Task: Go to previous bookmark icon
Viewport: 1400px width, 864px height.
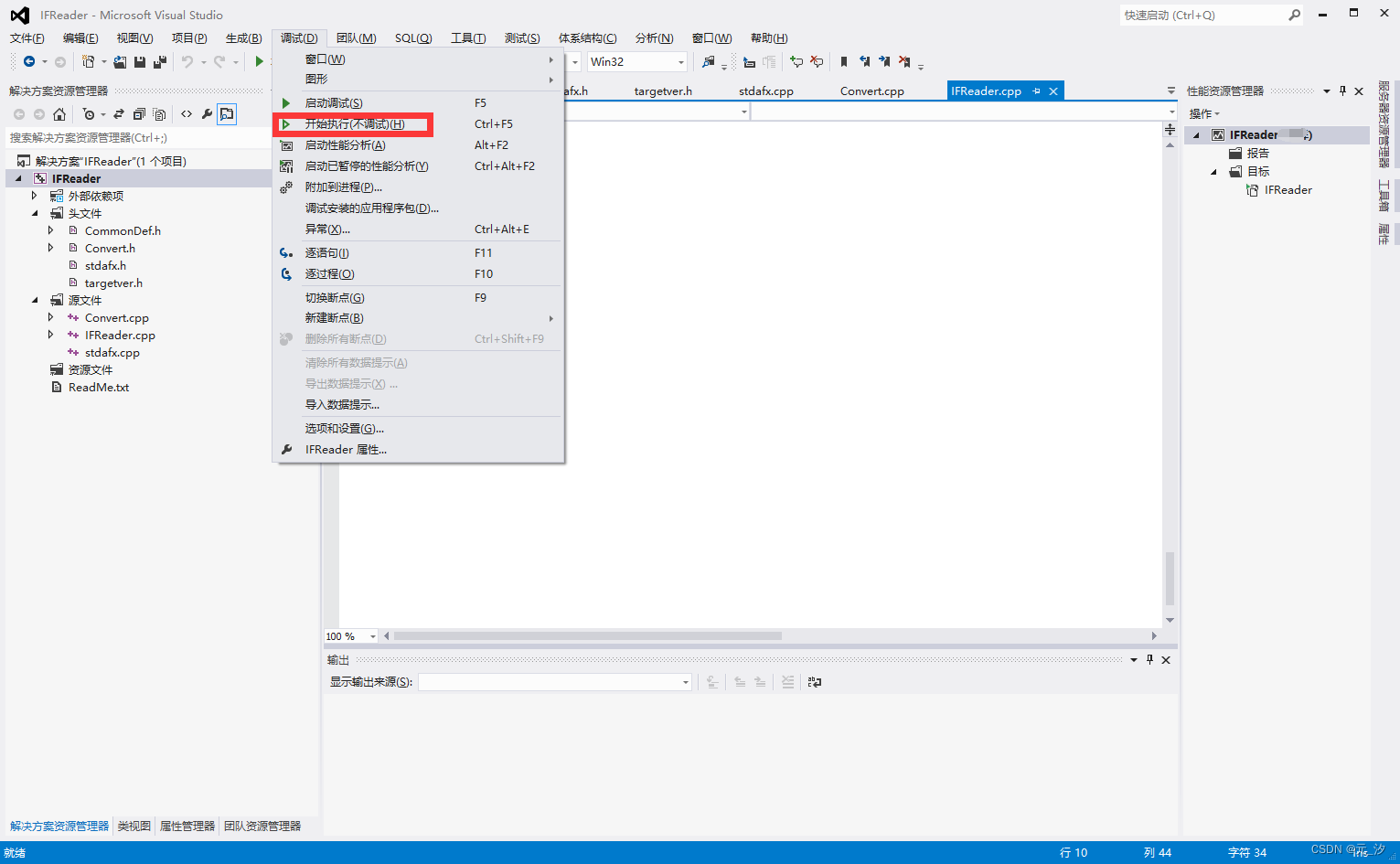Action: point(864,61)
